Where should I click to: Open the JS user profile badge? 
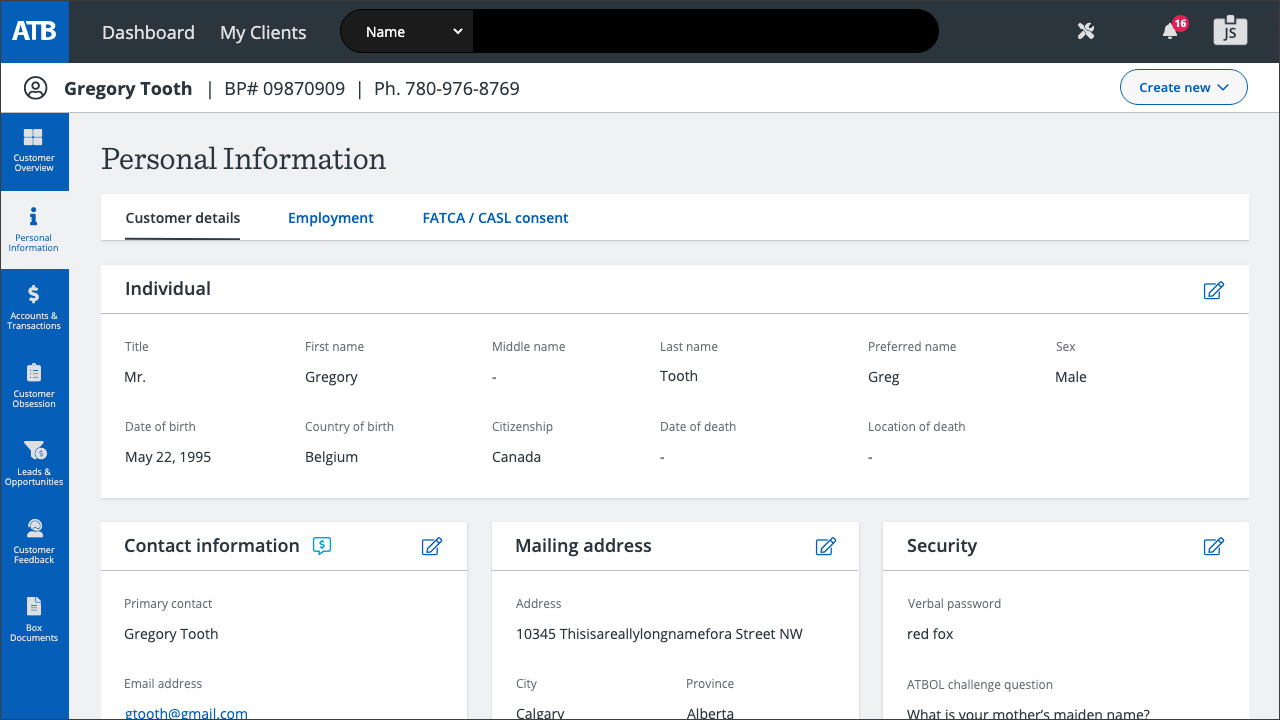pyautogui.click(x=1230, y=31)
